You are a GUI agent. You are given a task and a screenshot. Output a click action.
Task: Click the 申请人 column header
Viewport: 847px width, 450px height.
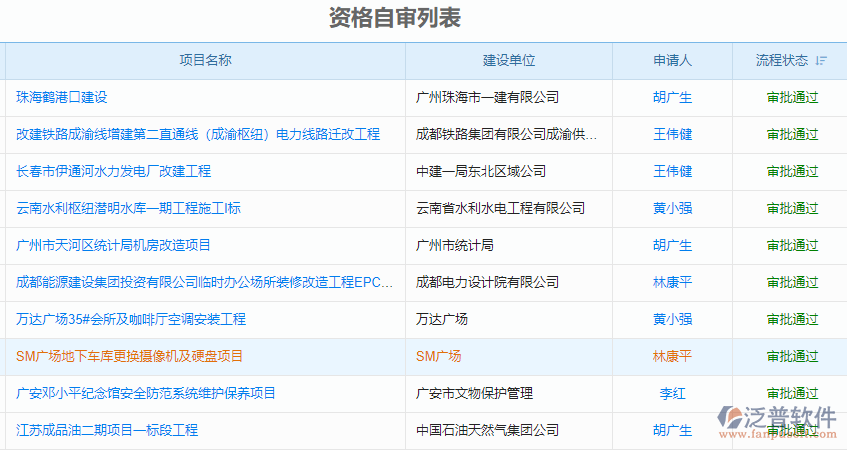[672, 61]
